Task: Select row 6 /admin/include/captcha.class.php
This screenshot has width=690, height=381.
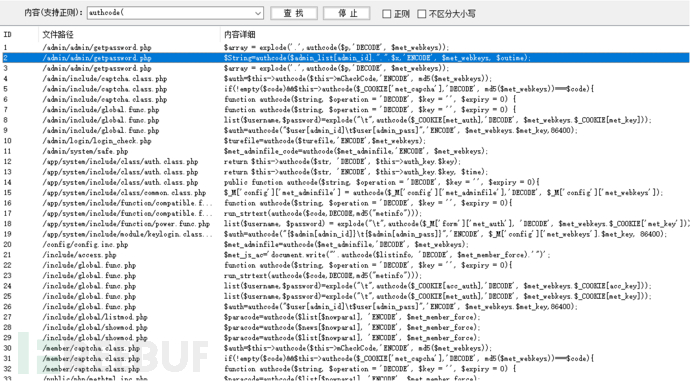Action: coord(105,99)
